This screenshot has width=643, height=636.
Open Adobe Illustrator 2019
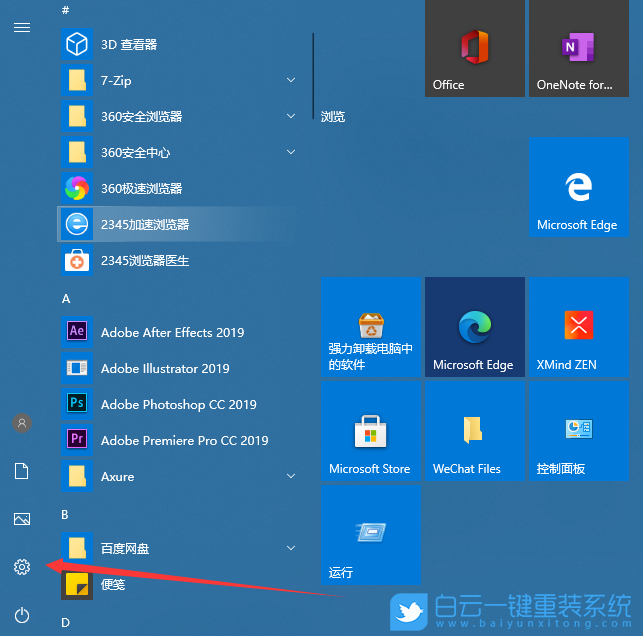tap(178, 368)
